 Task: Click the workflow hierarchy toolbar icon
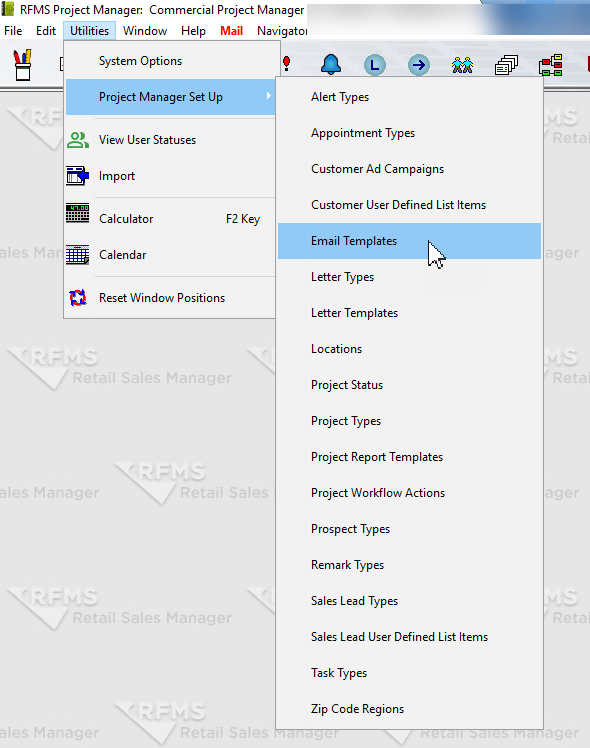point(550,65)
